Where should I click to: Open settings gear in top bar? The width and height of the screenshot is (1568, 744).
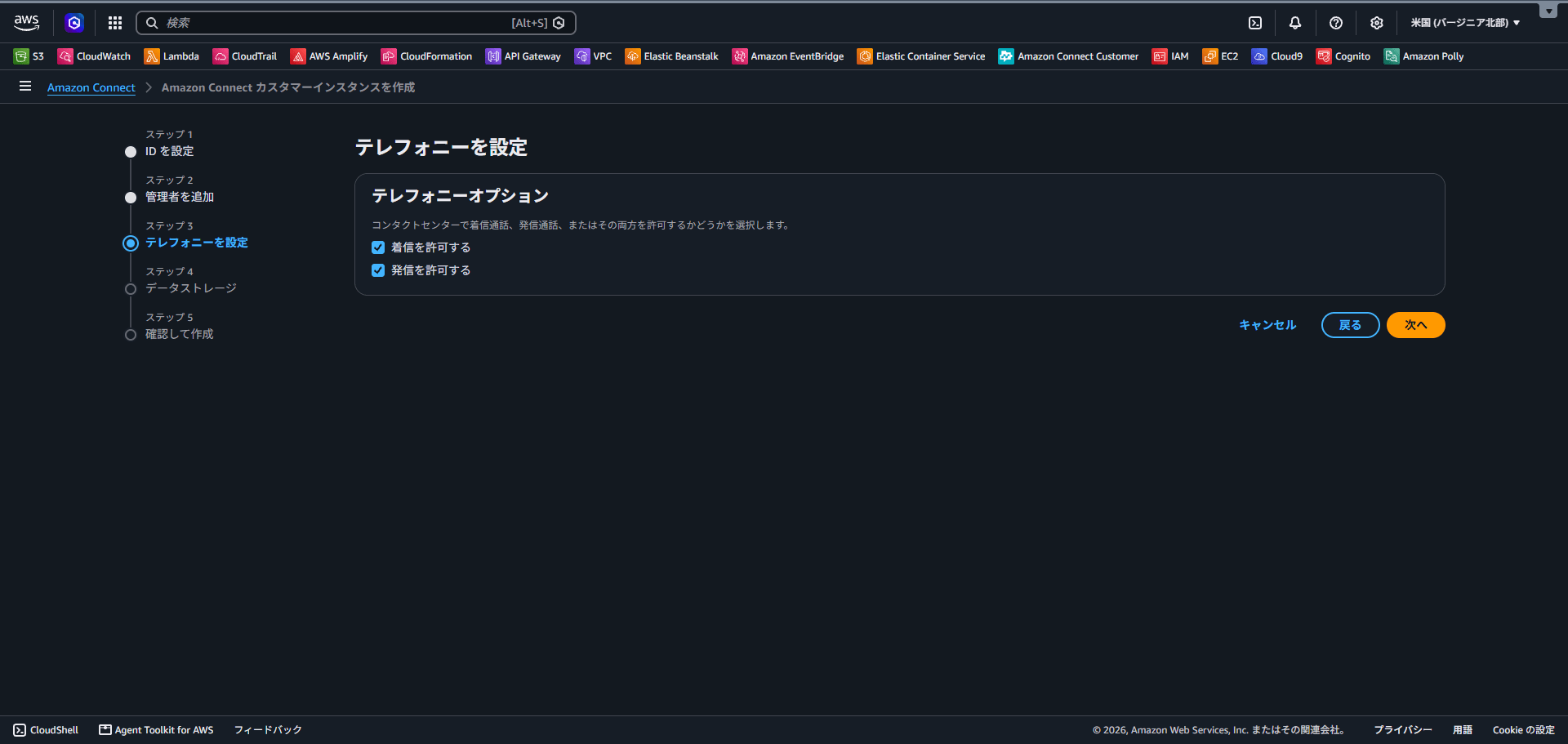1377,23
